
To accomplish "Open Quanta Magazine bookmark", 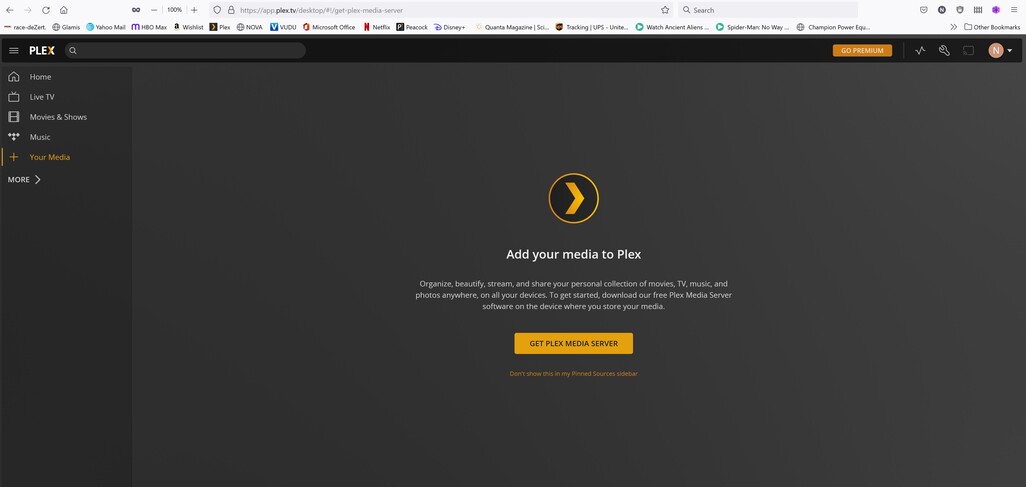I will 512,27.
